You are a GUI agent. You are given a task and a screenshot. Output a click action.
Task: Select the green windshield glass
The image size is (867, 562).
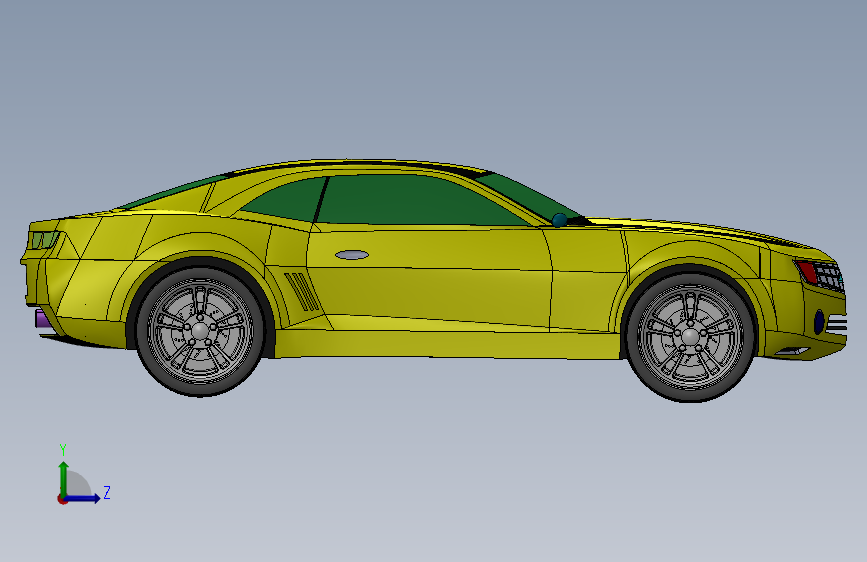point(528,195)
